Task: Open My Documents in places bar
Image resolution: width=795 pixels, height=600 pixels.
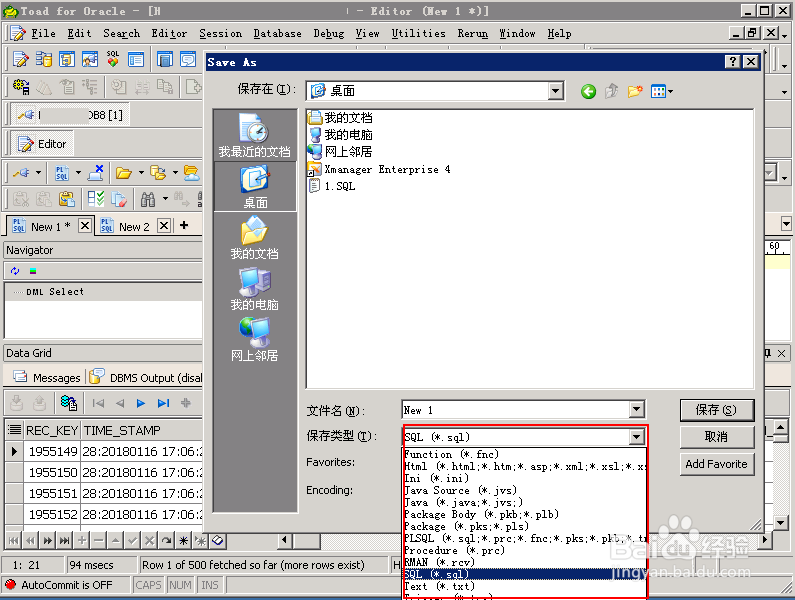Action: 255,238
